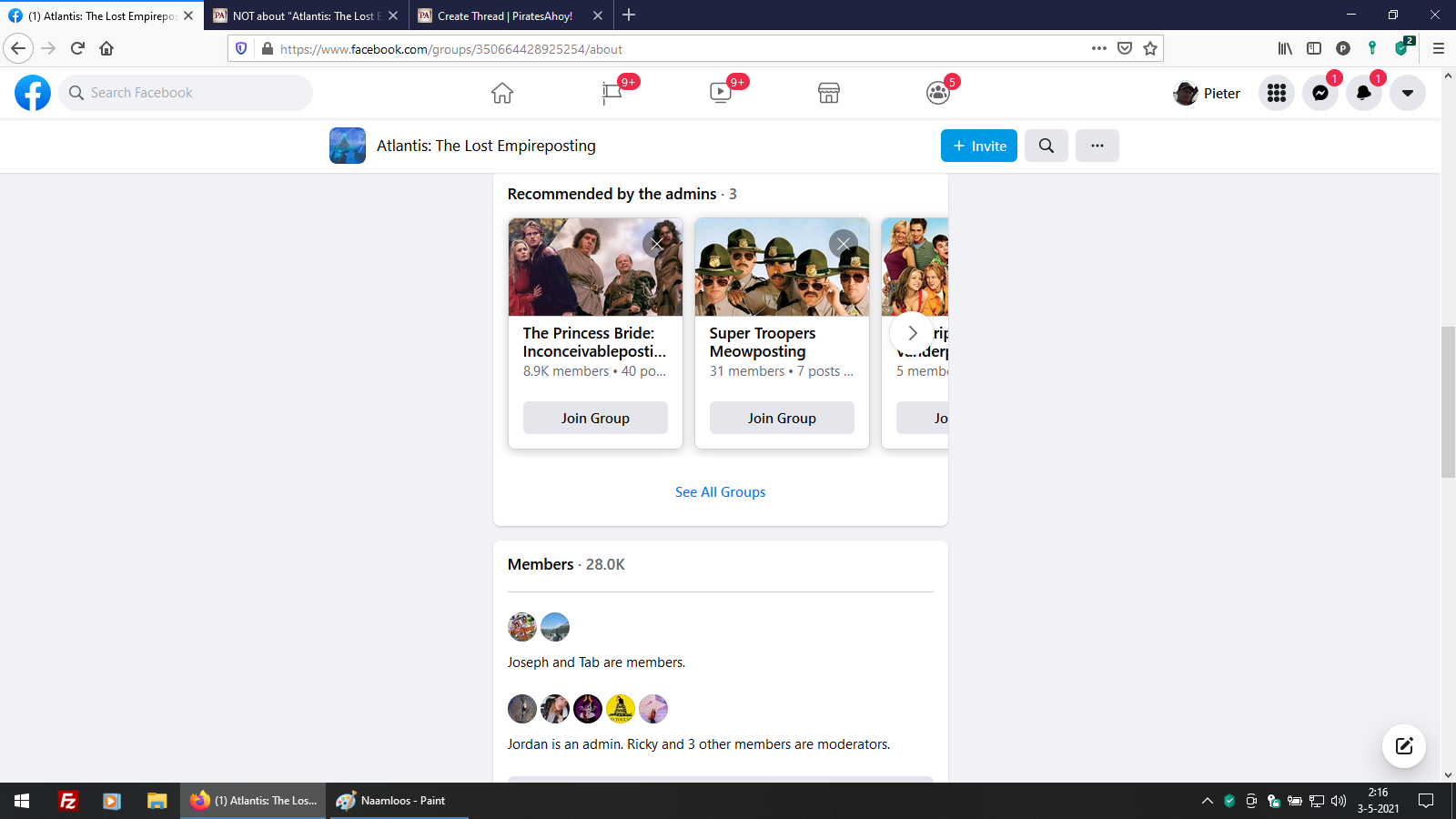Open the Firefox Library icon
The image size is (1456, 819).
tap(1285, 48)
